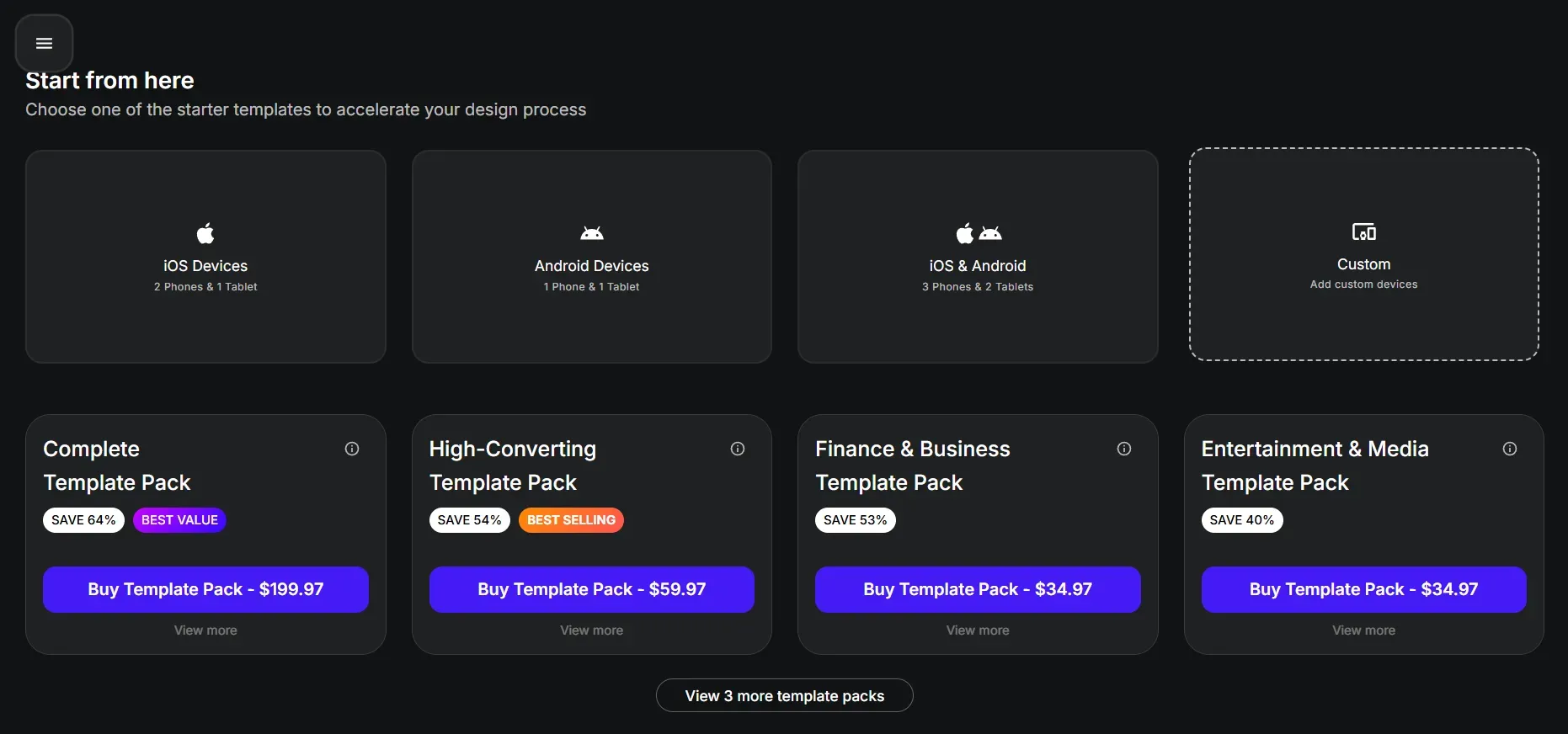
Task: Click info icon on Entertainment & Media Pack
Action: [1510, 449]
